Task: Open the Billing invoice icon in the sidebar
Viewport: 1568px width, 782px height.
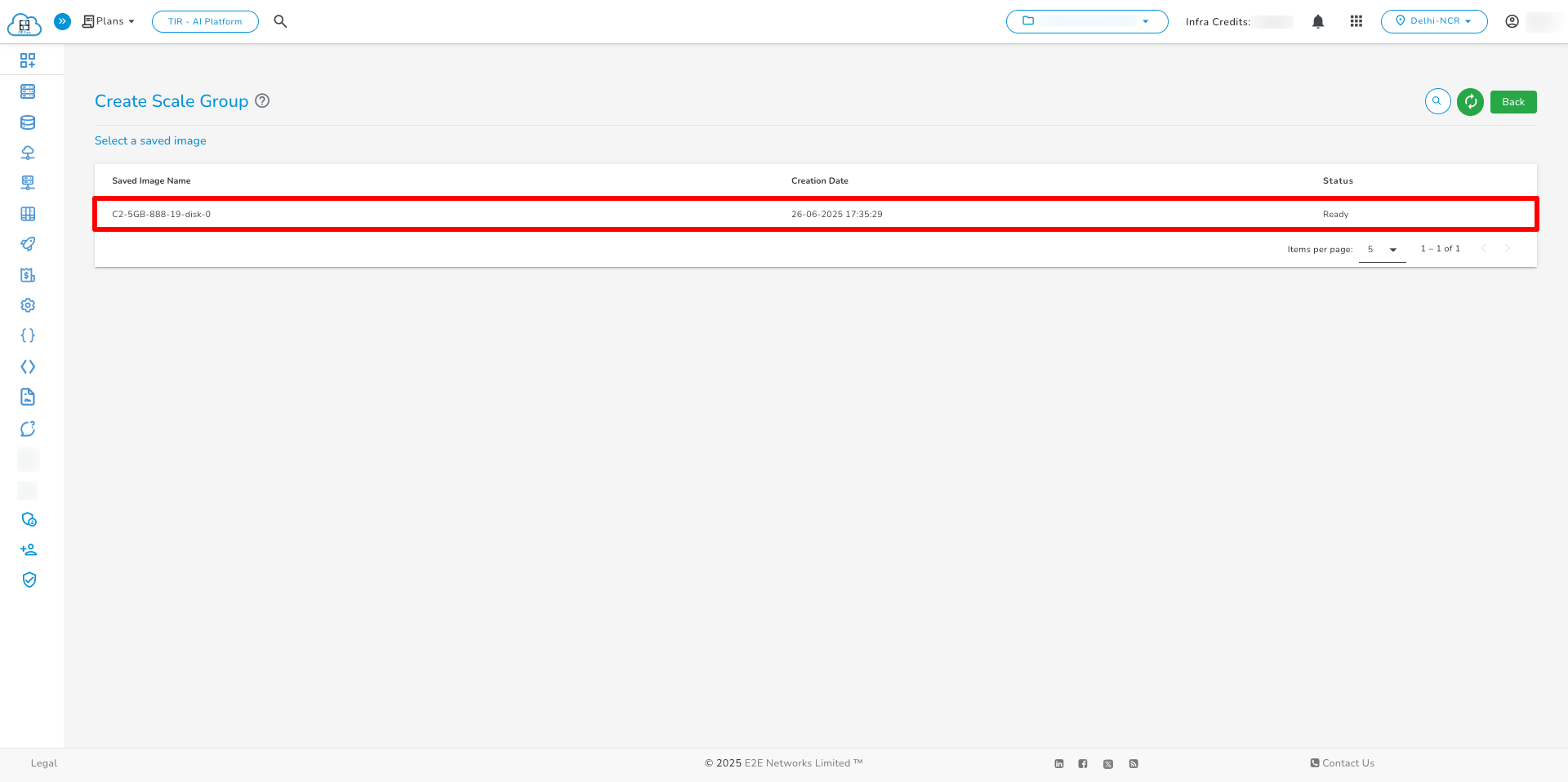Action: [x=28, y=275]
